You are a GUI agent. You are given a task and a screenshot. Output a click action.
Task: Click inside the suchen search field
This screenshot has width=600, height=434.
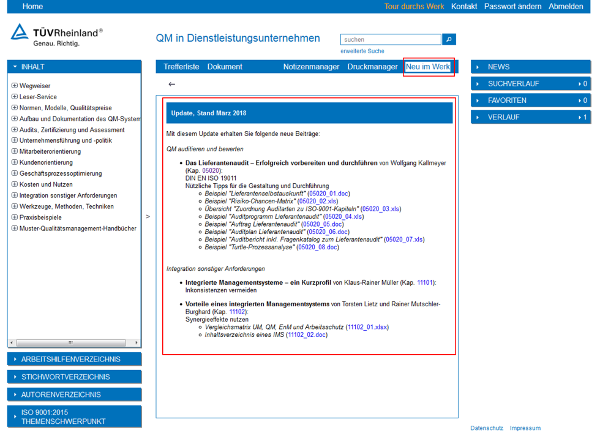tap(391, 39)
